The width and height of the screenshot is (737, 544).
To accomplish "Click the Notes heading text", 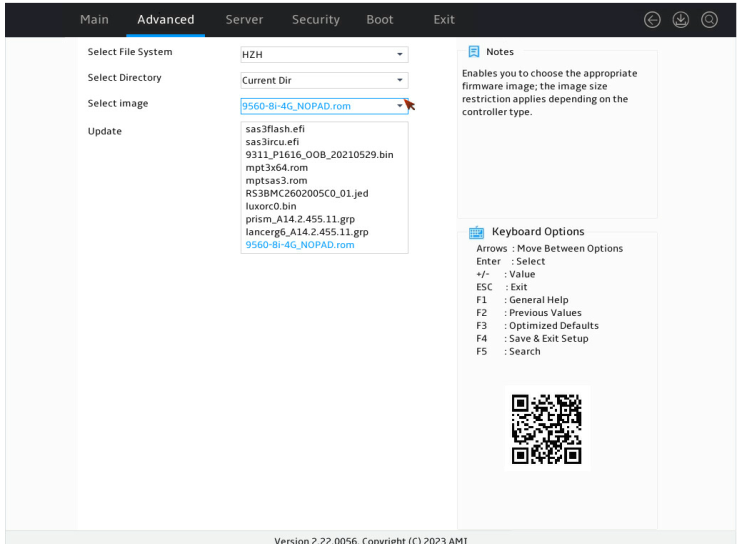I will click(500, 52).
